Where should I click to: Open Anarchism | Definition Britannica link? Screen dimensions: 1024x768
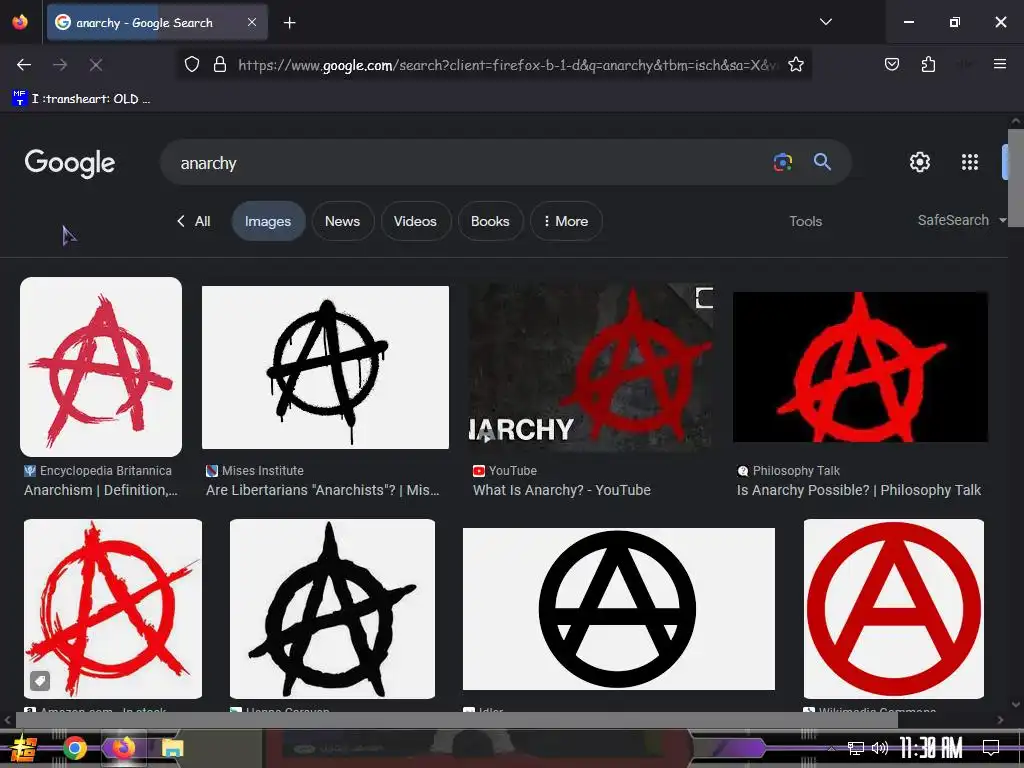(101, 490)
